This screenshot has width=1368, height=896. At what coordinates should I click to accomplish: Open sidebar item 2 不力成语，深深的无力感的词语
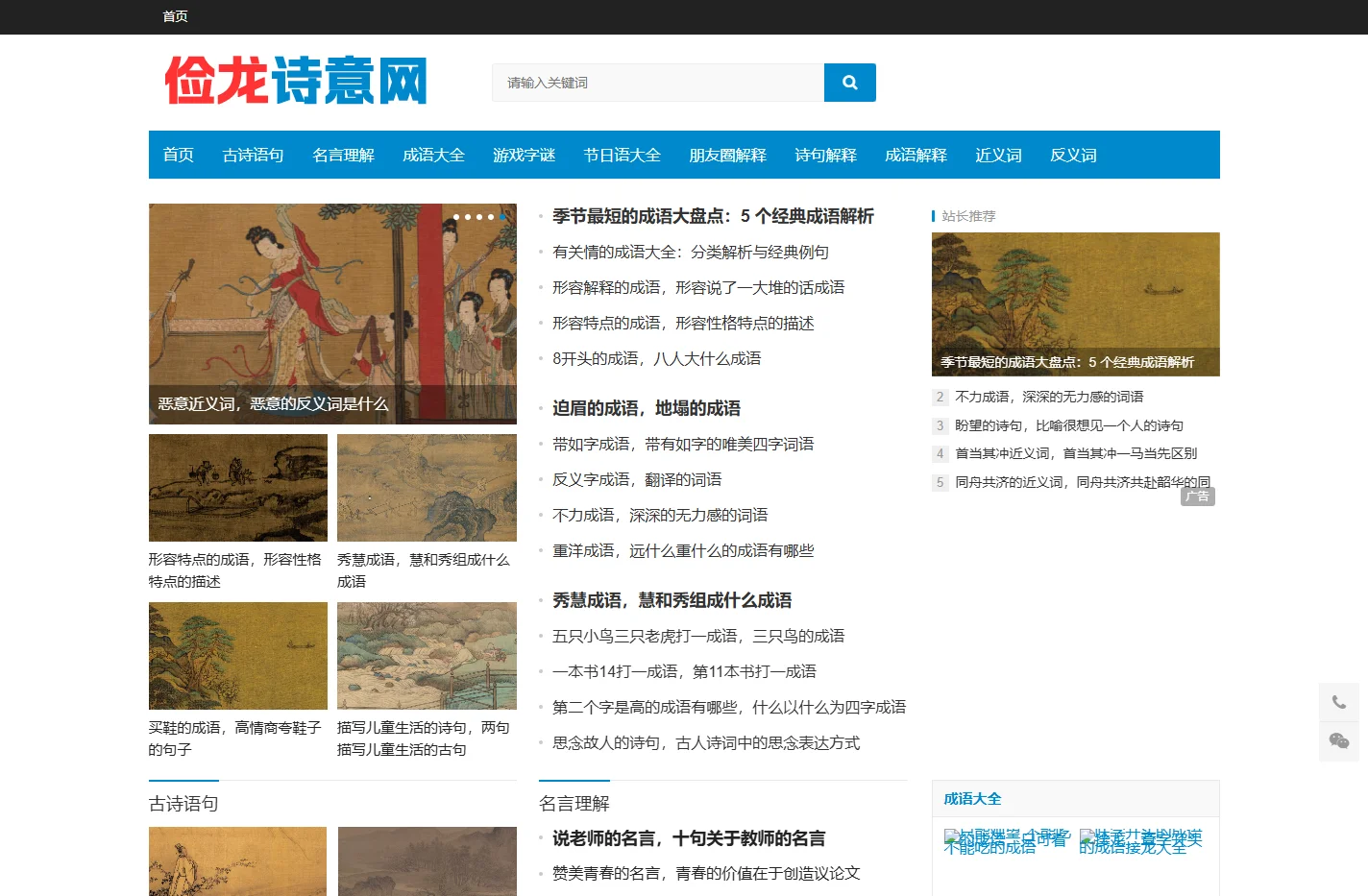coord(1049,397)
